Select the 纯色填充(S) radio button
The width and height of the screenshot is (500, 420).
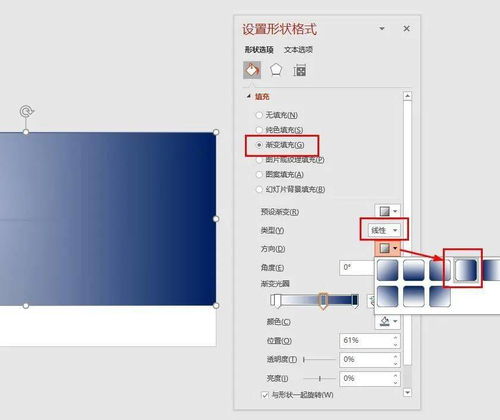point(259,130)
